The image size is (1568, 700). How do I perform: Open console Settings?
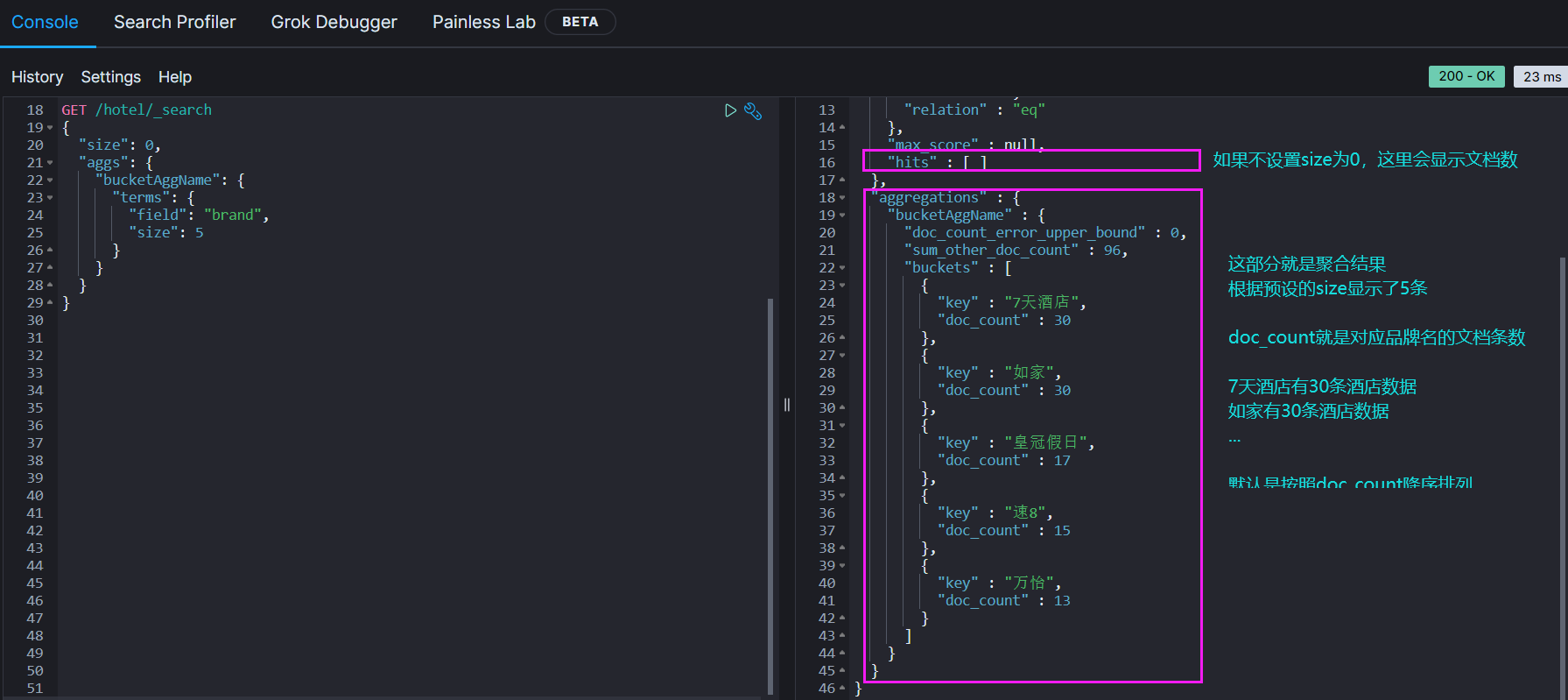110,77
